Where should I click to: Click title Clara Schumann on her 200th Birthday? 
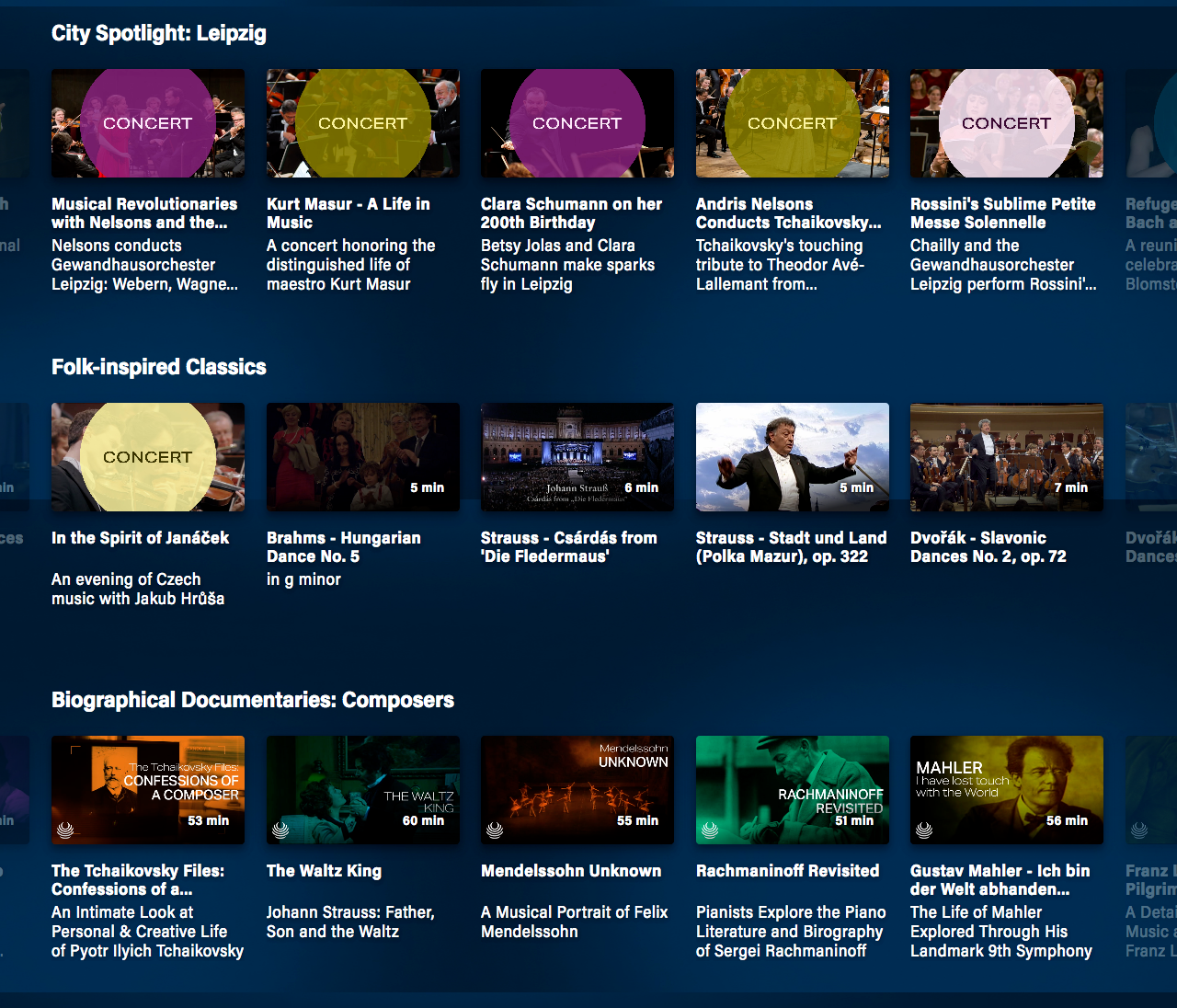click(x=571, y=213)
